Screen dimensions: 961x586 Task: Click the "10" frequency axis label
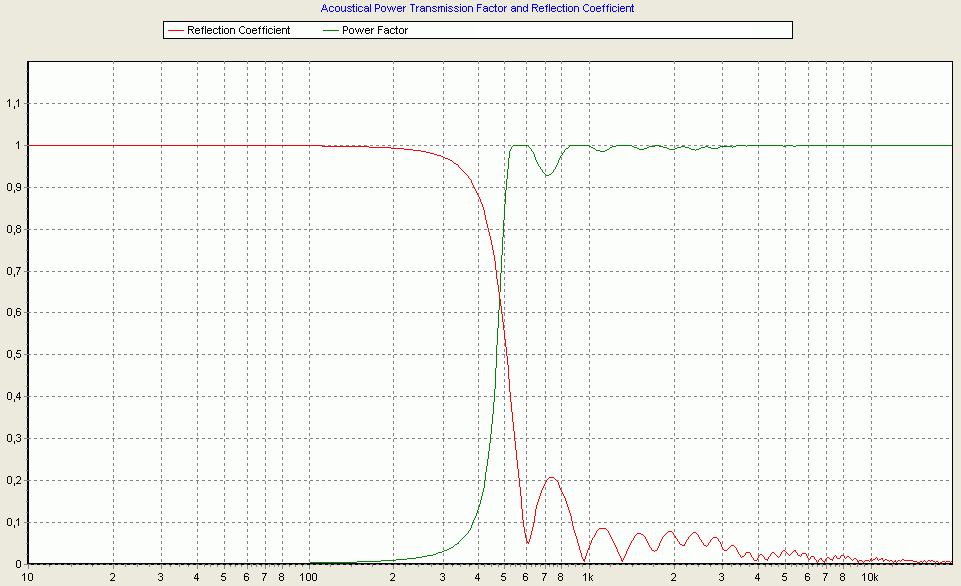[28, 577]
